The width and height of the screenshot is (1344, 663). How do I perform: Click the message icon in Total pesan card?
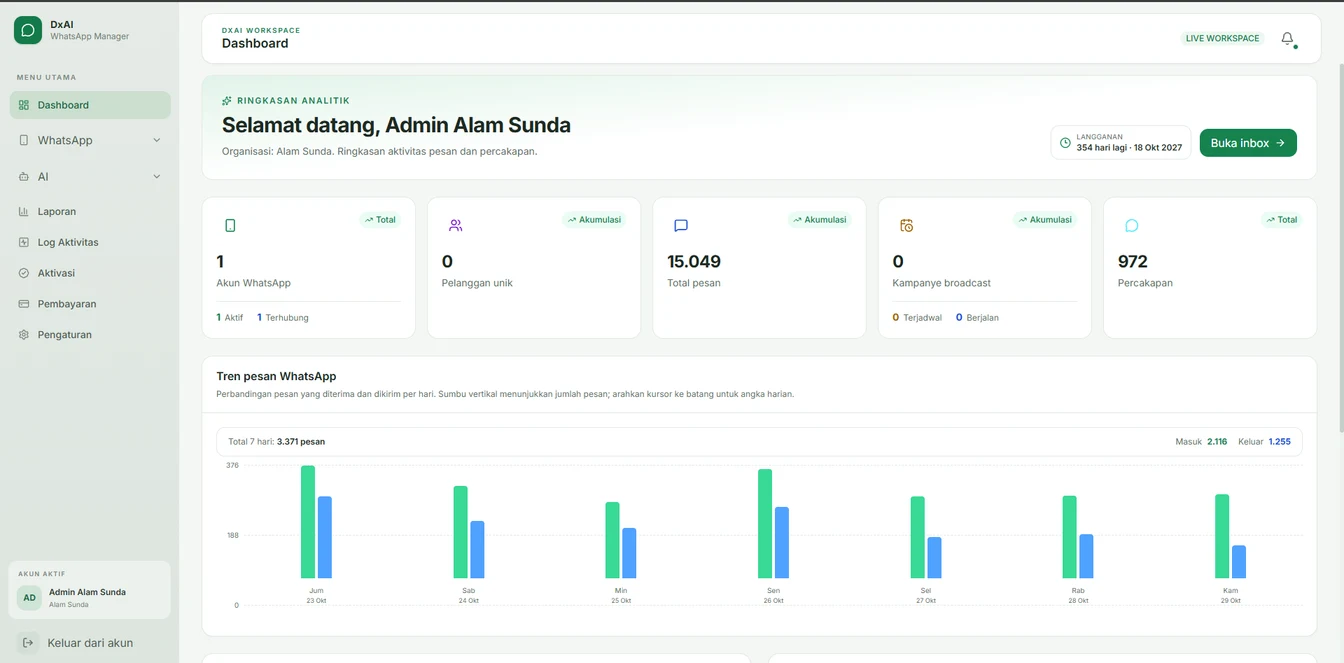[x=681, y=225]
